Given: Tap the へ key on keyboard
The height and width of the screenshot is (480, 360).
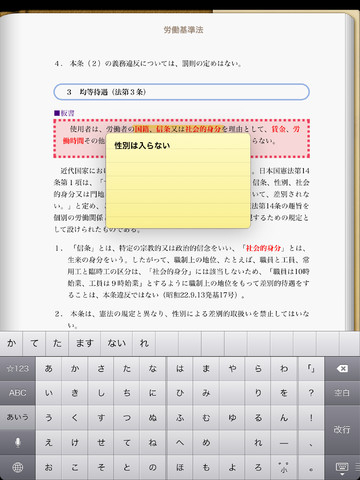Looking at the screenshot, I should pos(180,442).
